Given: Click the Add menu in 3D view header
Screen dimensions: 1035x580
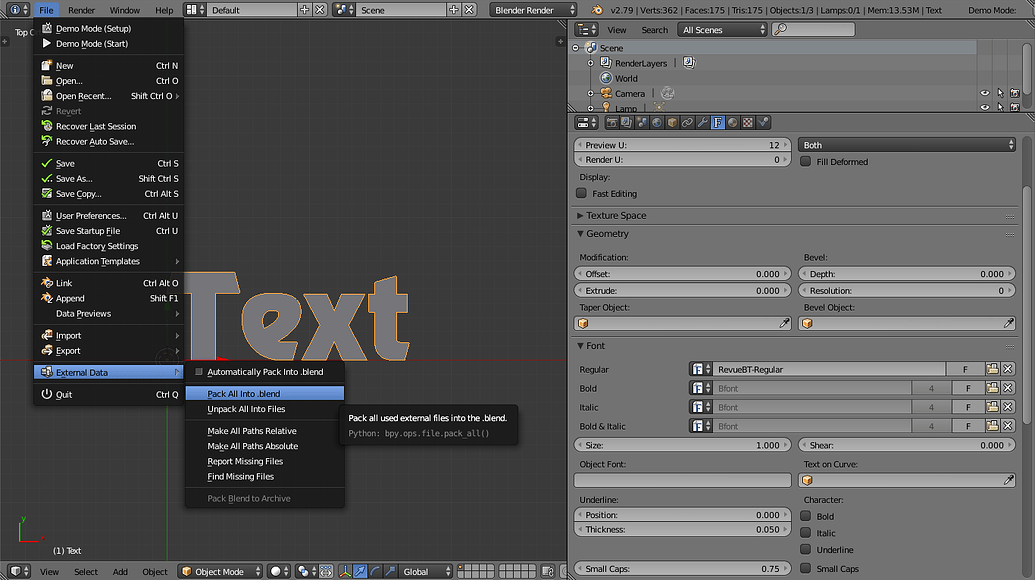Looking at the screenshot, I should (x=120, y=571).
